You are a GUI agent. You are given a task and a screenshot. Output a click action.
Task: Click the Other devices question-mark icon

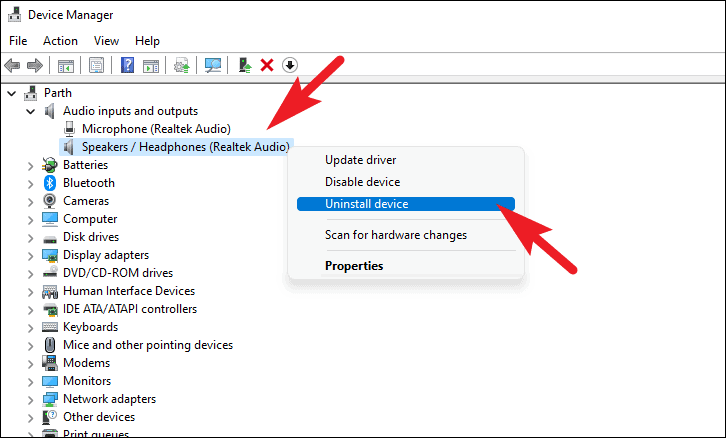coord(50,417)
